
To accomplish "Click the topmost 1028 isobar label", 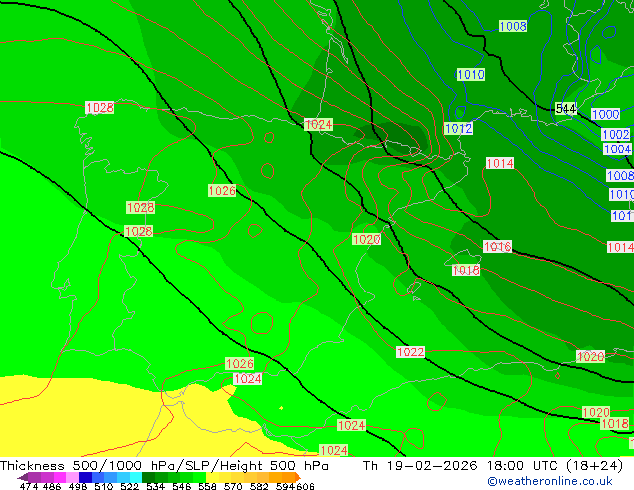I will coord(99,108).
